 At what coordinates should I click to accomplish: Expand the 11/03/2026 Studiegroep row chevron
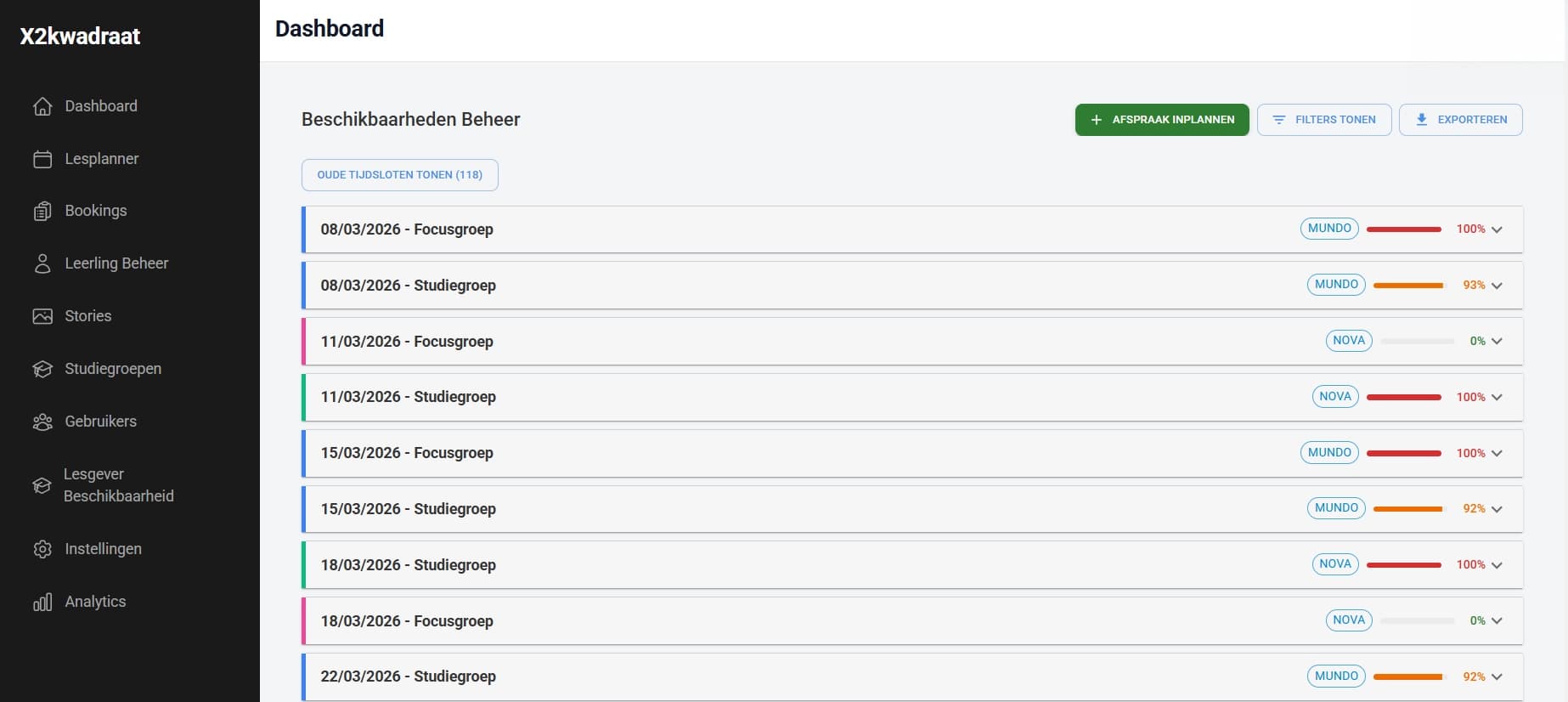pos(1497,397)
